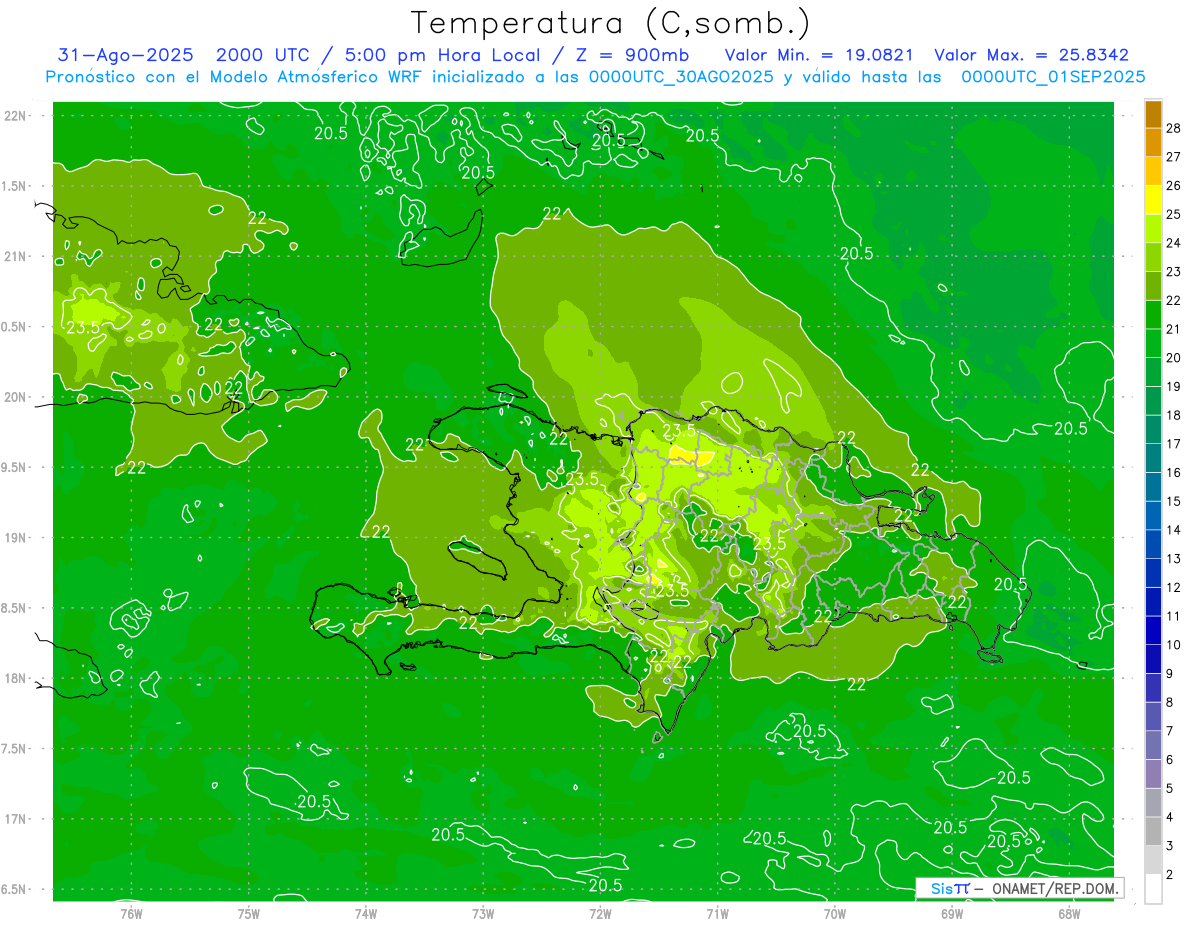Click colorbar label "15"
This screenshot has height=927, width=1200.
coord(1174,501)
